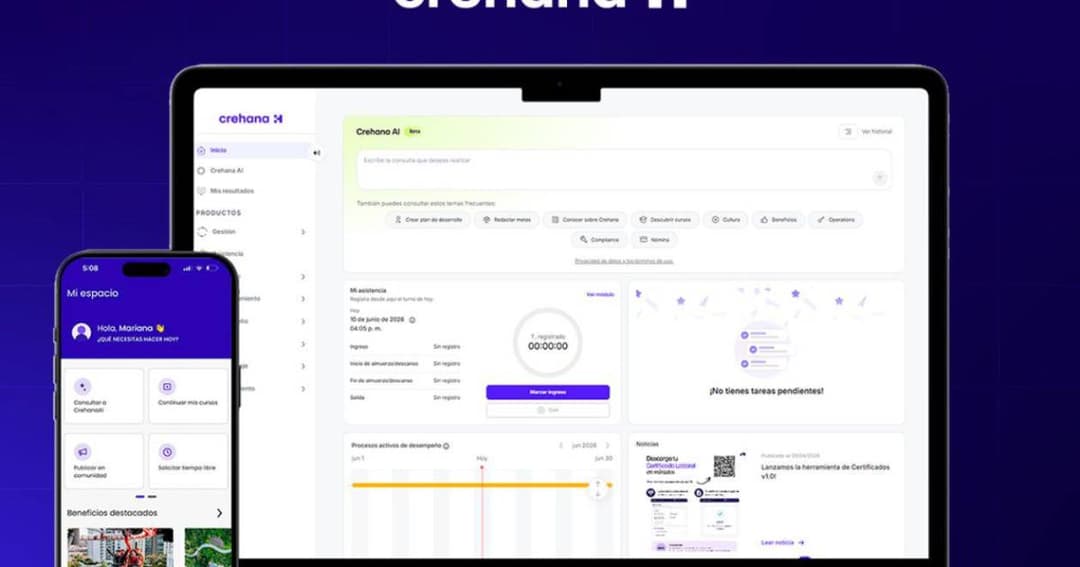Click the jun 2026 month label
The width and height of the screenshot is (1080, 567).
584,446
